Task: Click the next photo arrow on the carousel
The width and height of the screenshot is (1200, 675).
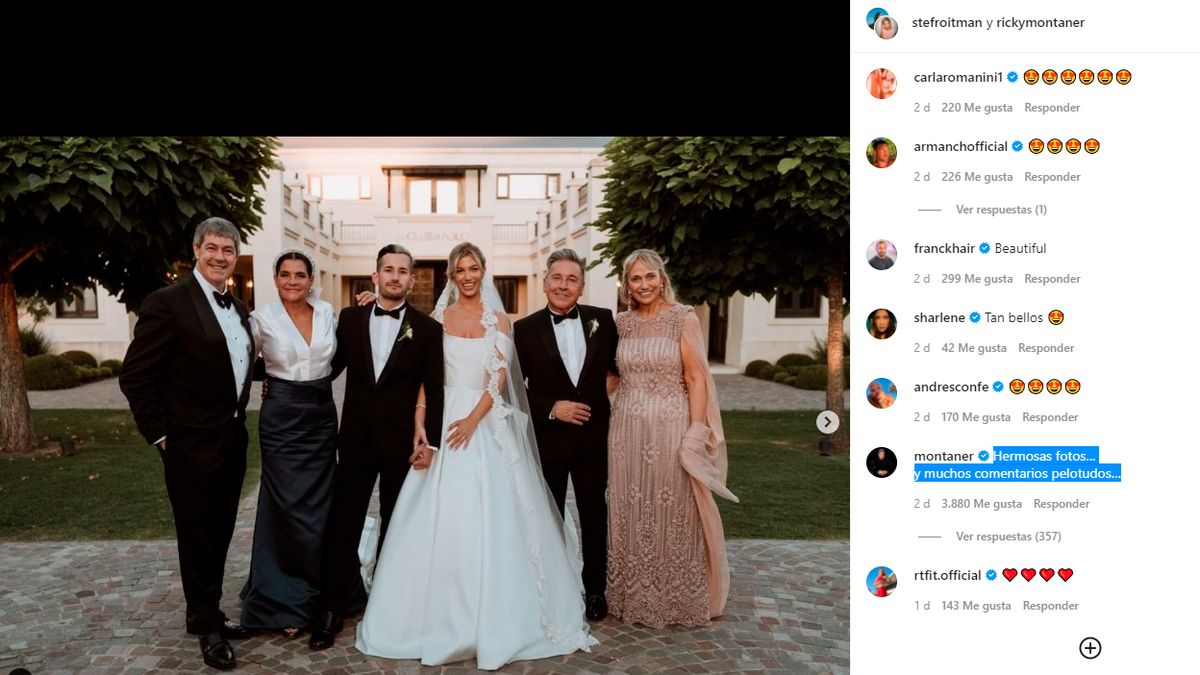Action: tap(827, 422)
